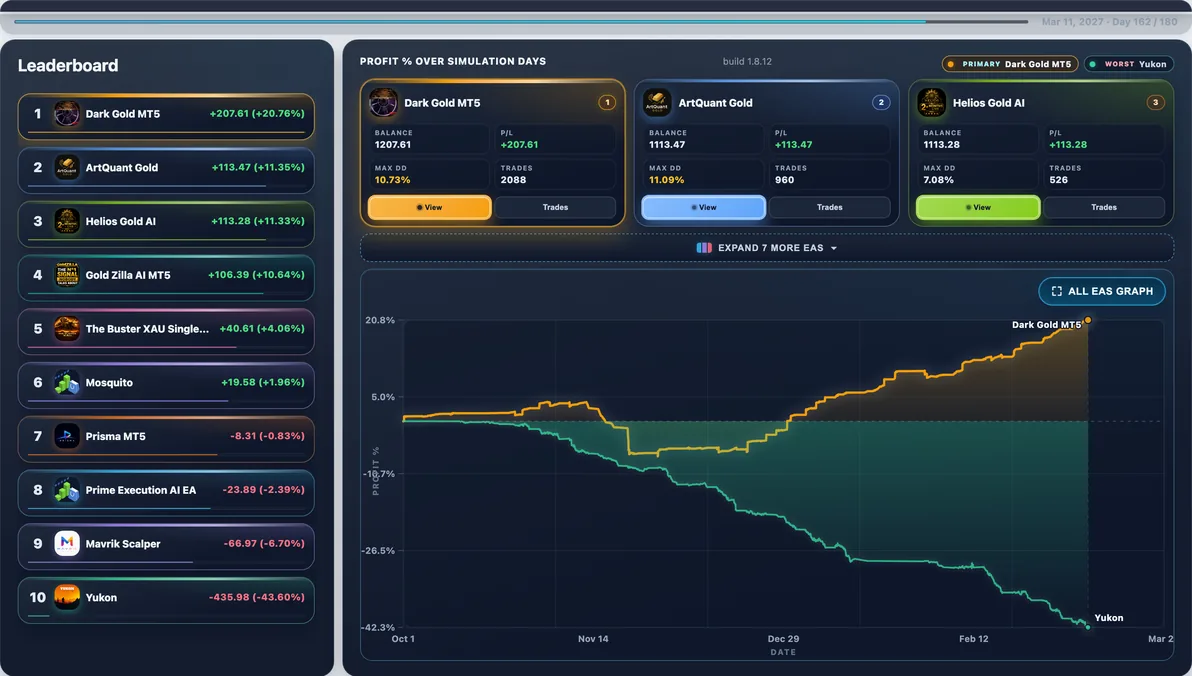Click the Prime Execution AI EA avatar icon
This screenshot has width=1192, height=676.
(67, 490)
